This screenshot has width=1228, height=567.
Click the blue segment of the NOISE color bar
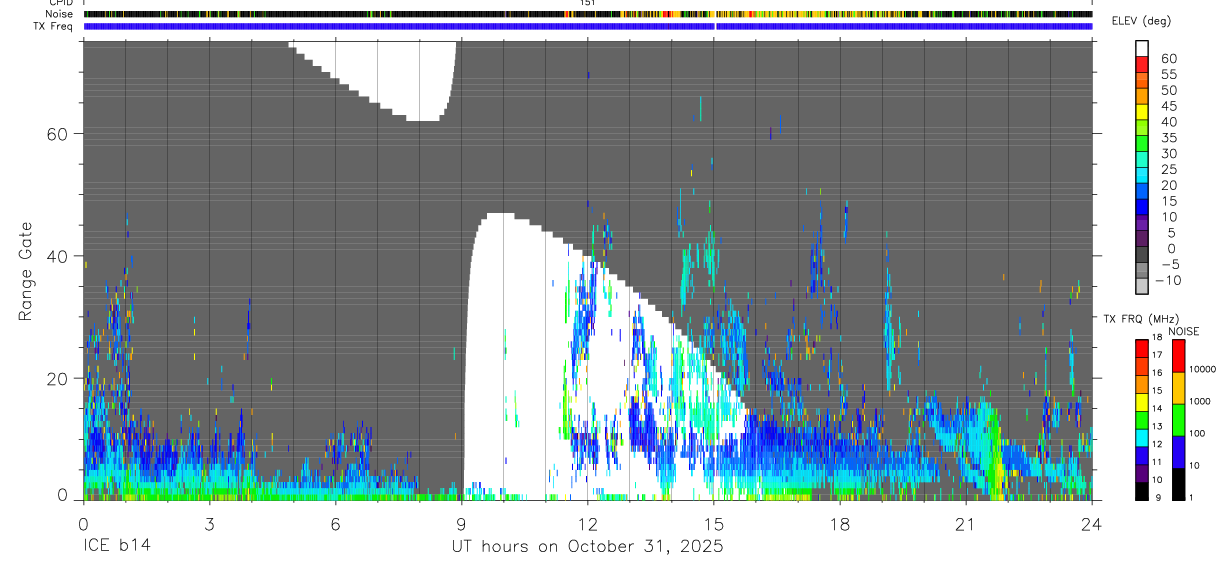pos(1178,452)
